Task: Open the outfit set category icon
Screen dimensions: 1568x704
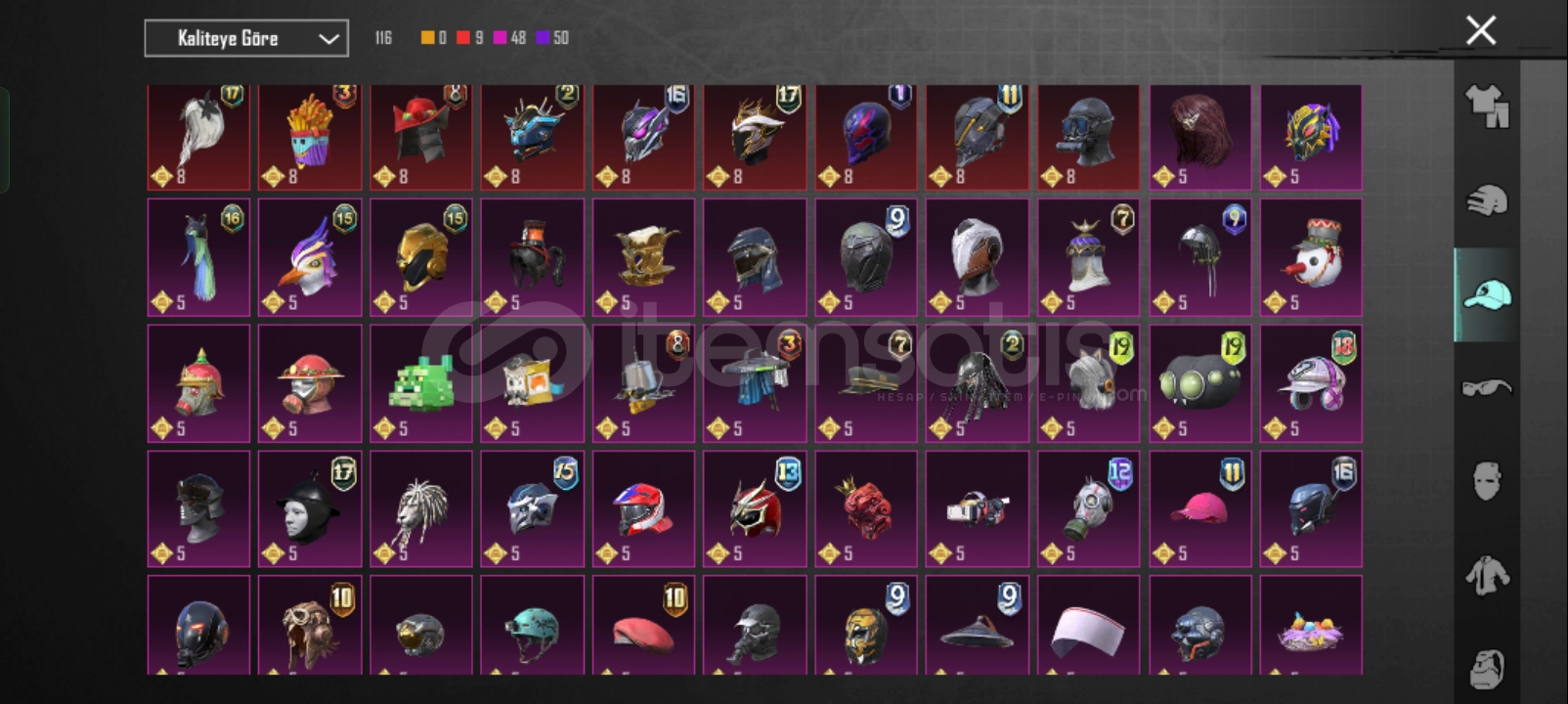Action: coord(1487,106)
